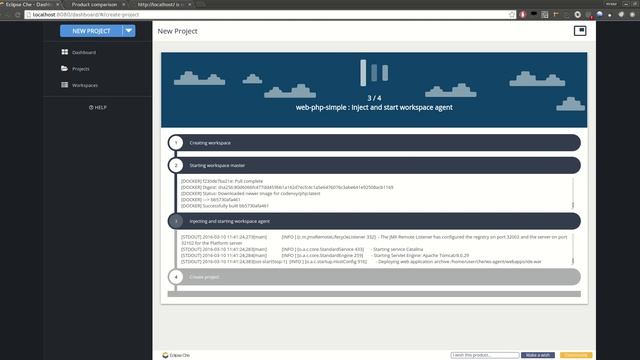640x360 pixels.
Task: Click the white ring extension icon
Action: [577, 15]
